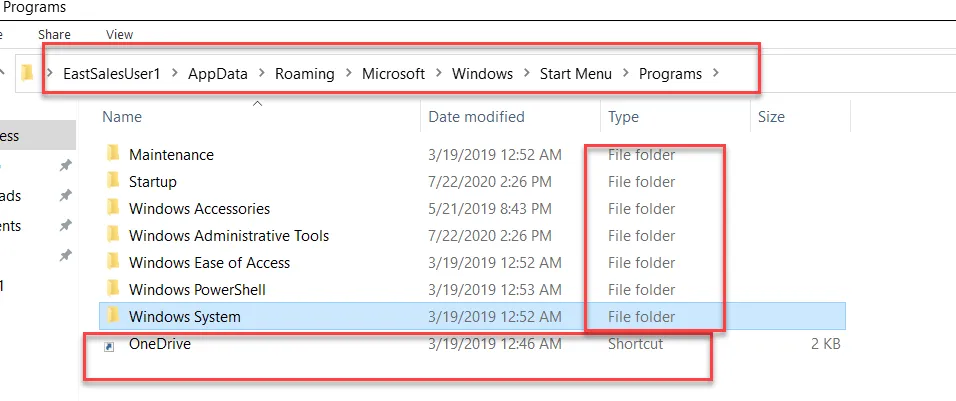Click the Windows Ease of Access folder icon
The image size is (956, 401).
coord(111,263)
